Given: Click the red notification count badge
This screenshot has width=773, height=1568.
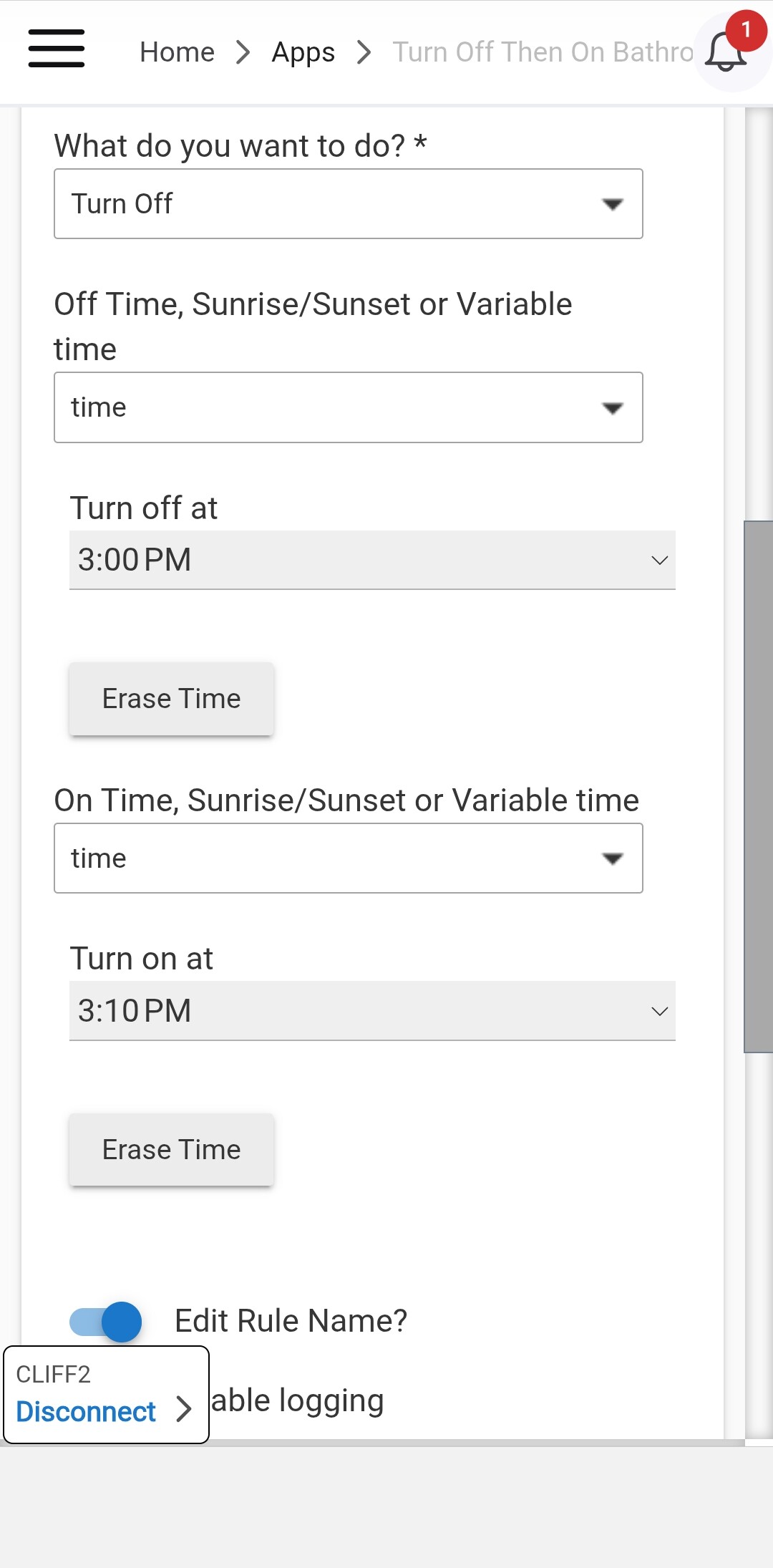Looking at the screenshot, I should point(746,30).
